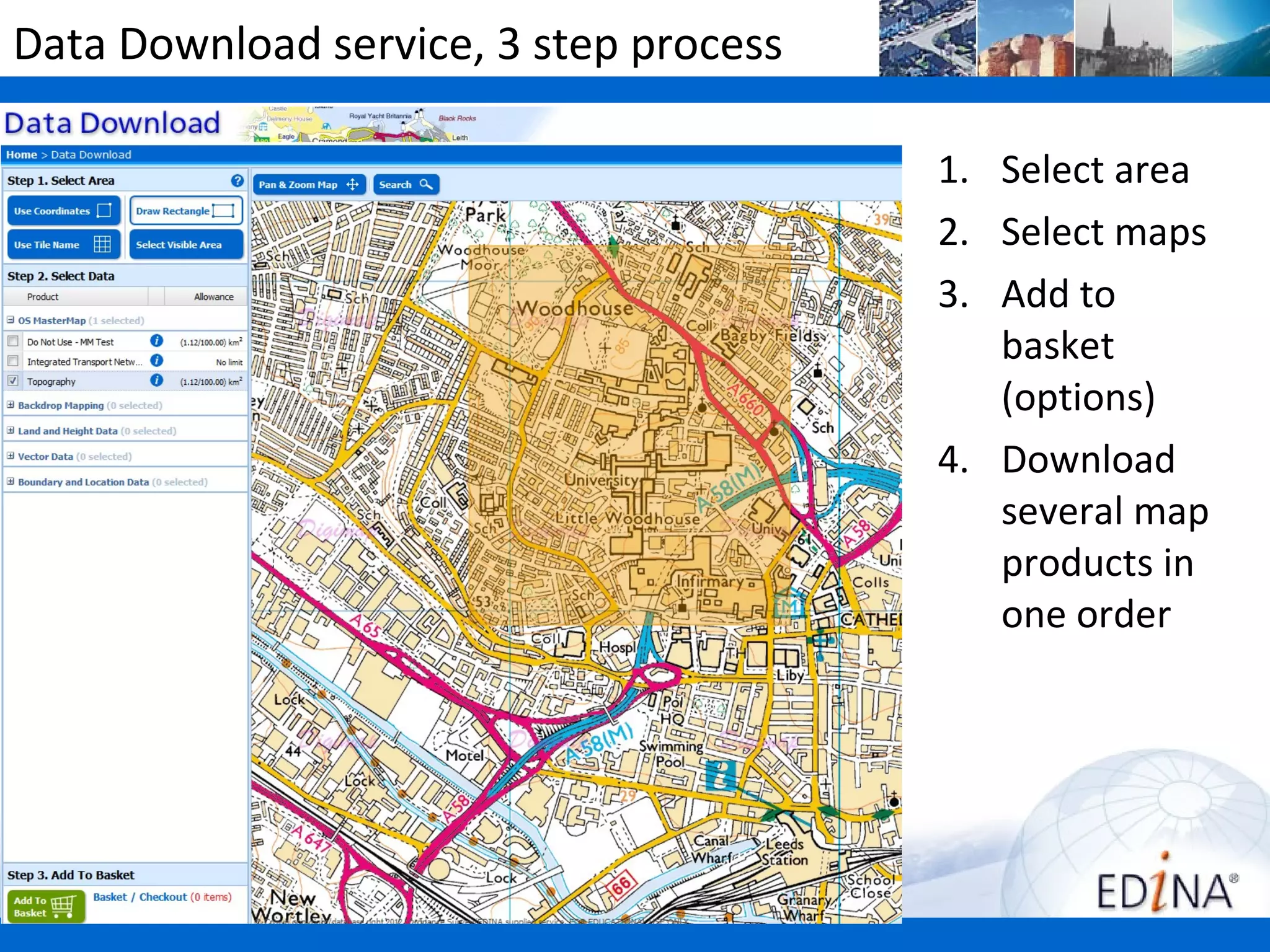Choose the Use Tile Name button

pyautogui.click(x=63, y=244)
